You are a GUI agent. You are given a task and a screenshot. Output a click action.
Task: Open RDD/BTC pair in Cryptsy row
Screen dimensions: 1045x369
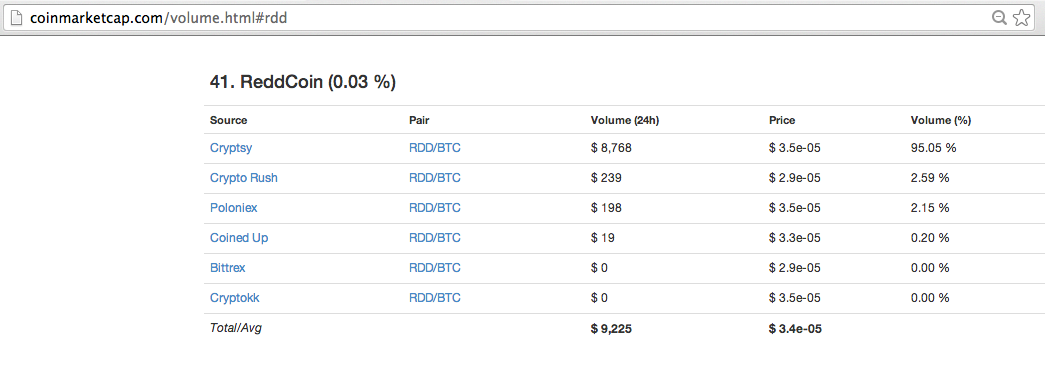pos(435,149)
